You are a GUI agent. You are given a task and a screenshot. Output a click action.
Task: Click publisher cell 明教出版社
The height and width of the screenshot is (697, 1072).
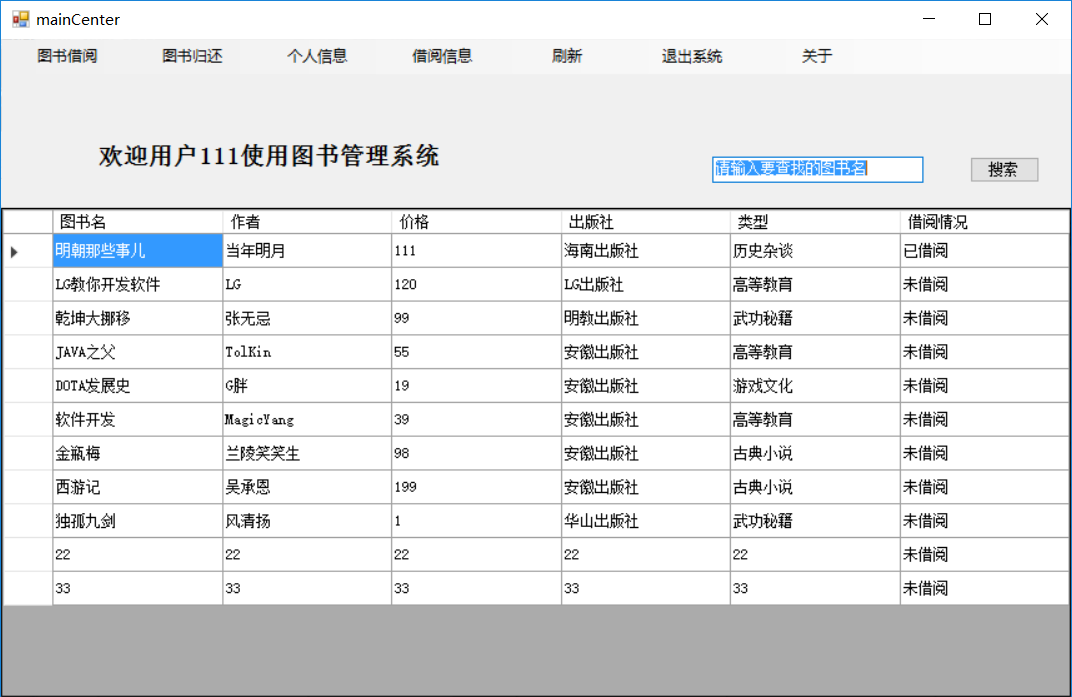[x=646, y=318]
